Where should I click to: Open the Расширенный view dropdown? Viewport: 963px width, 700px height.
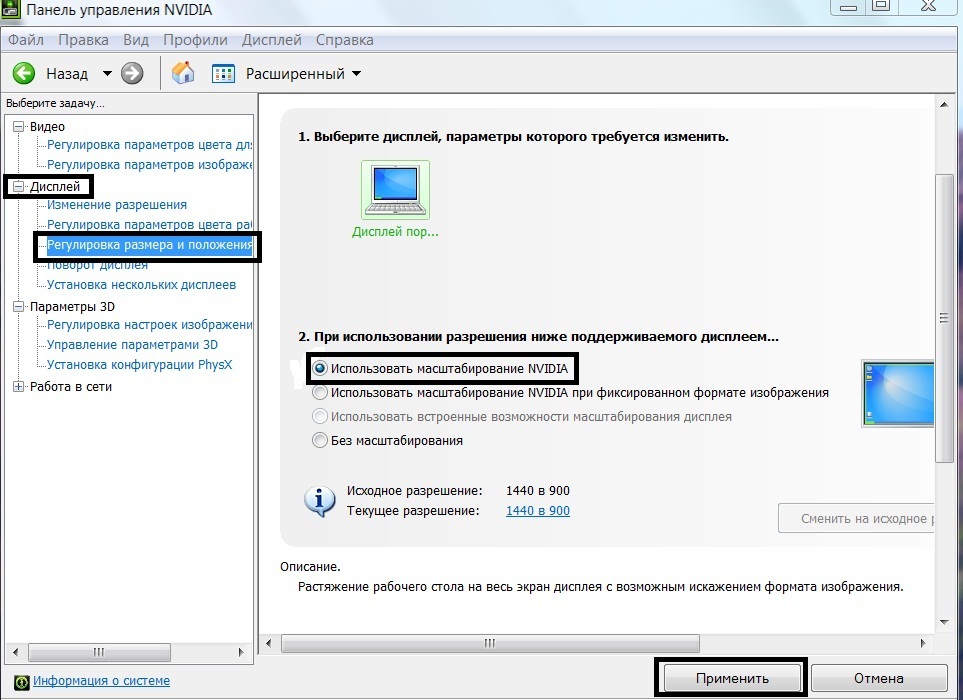356,74
